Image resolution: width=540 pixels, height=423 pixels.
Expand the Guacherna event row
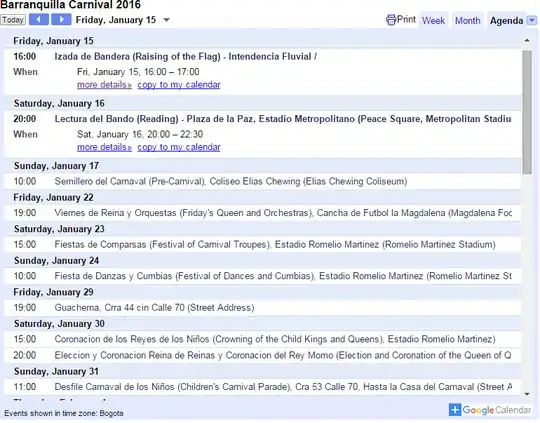point(262,308)
